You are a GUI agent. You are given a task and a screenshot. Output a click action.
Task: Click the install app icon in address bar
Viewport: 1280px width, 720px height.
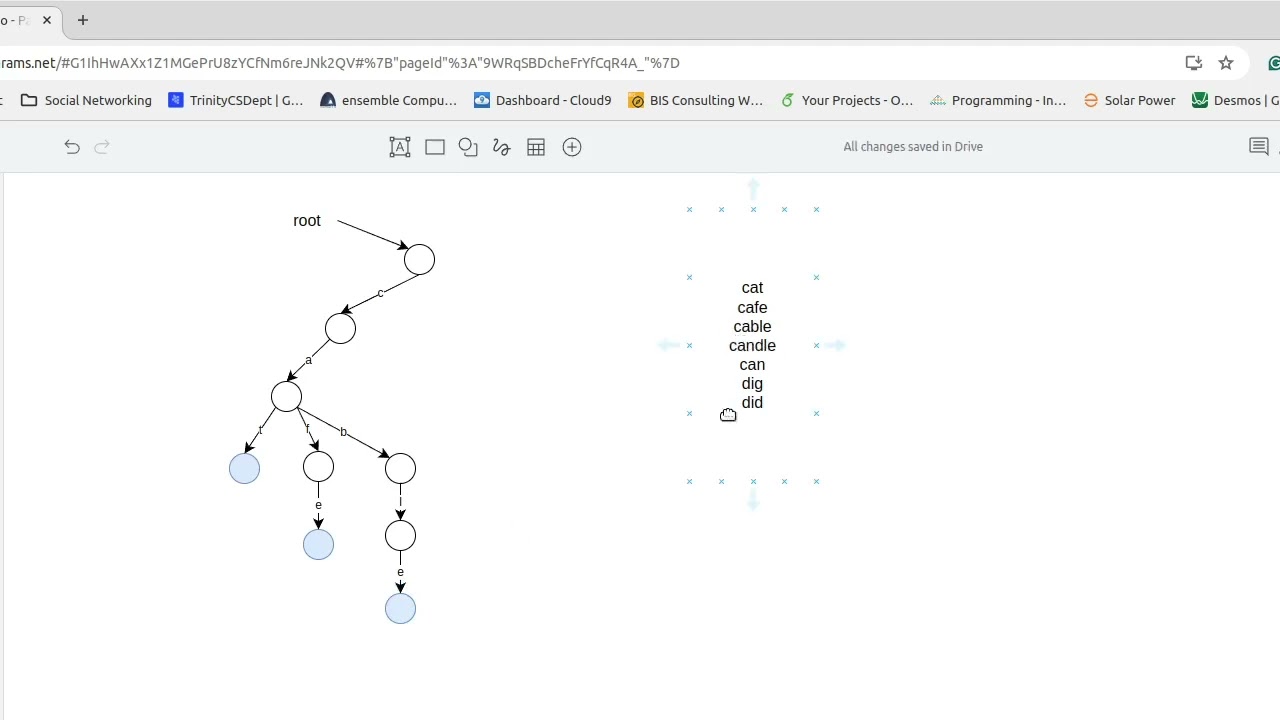(x=1194, y=63)
